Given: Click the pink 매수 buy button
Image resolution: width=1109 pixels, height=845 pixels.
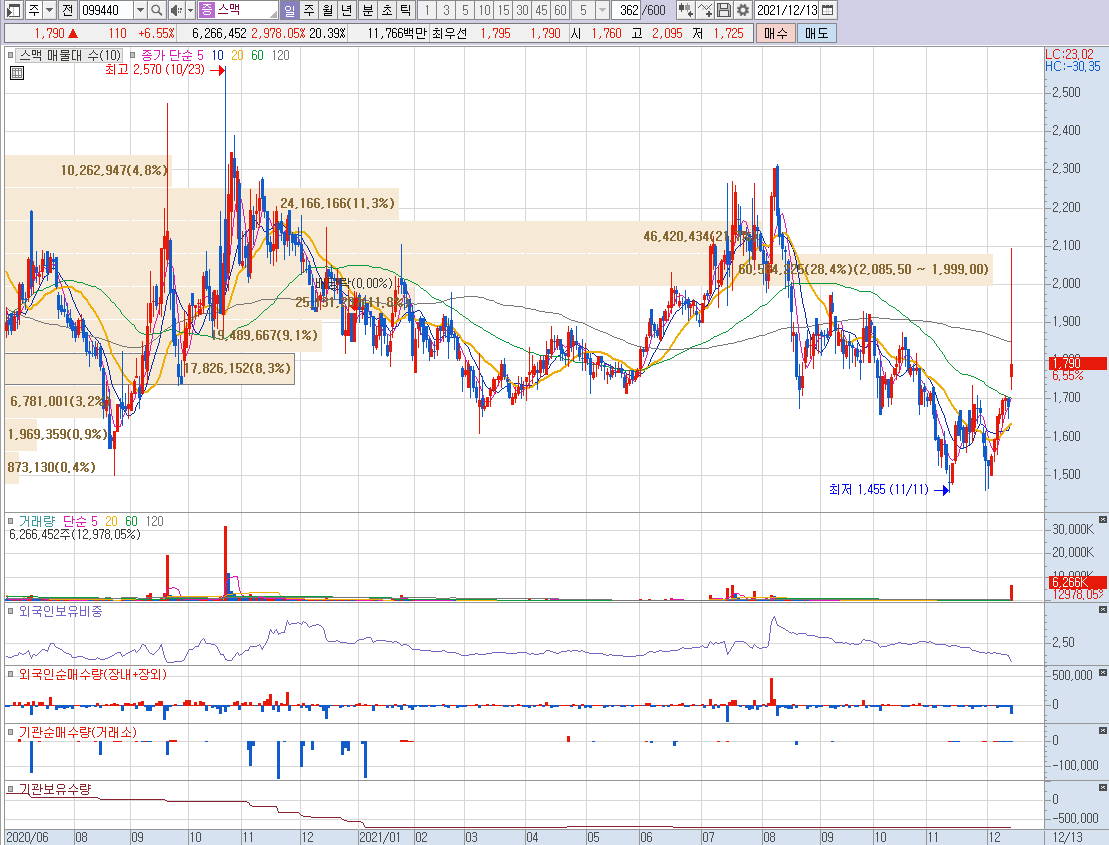Looking at the screenshot, I should (x=776, y=33).
